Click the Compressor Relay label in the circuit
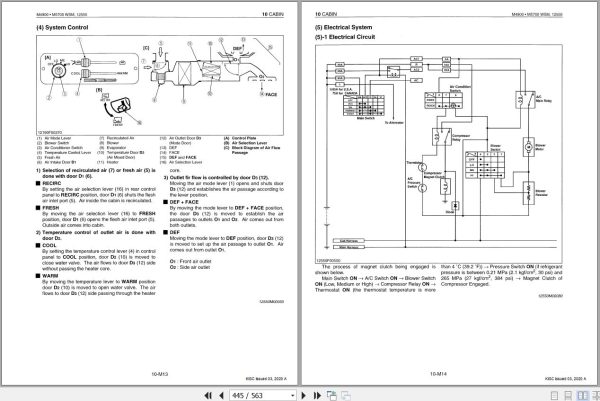Viewport: 600px width, 401px height. 461,137
